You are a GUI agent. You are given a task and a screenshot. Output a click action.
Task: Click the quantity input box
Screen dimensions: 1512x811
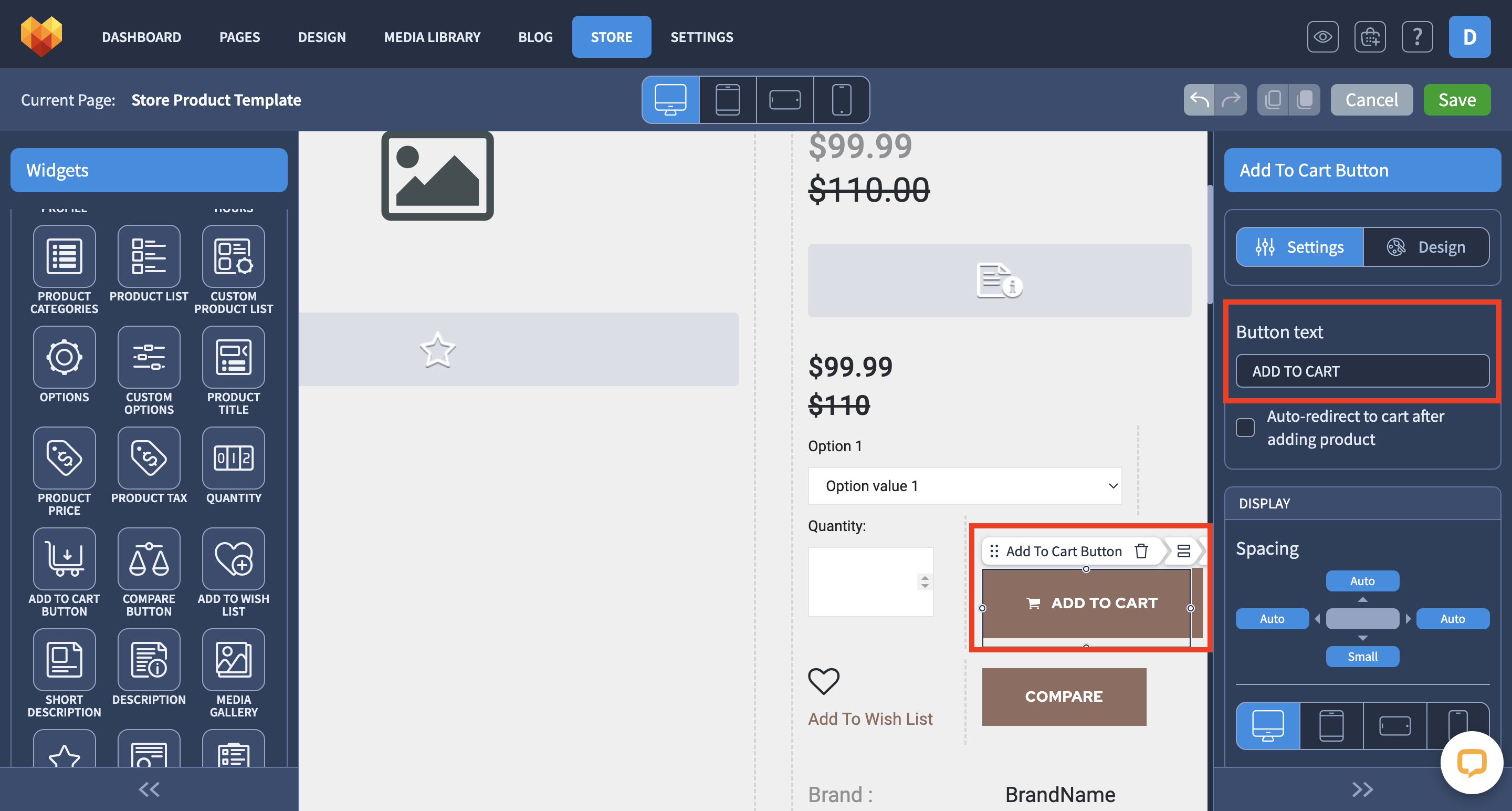pyautogui.click(x=870, y=582)
